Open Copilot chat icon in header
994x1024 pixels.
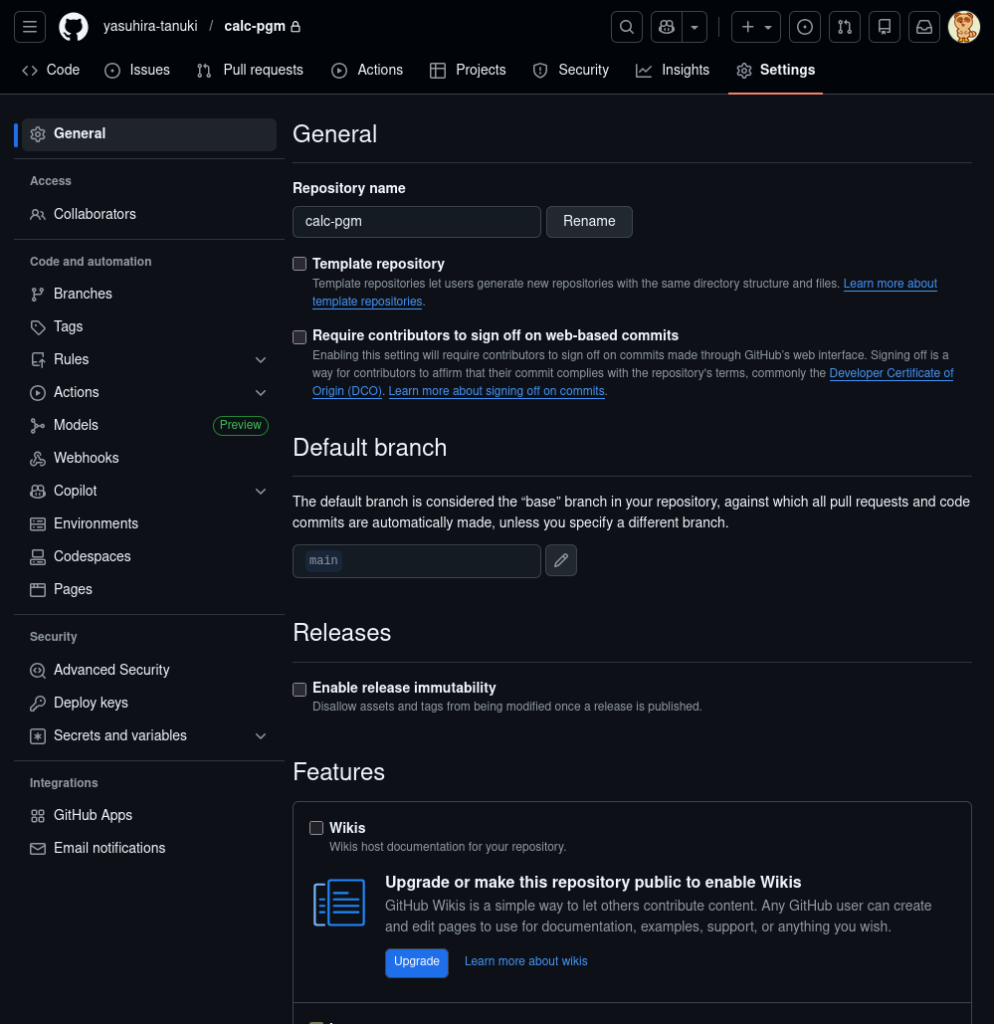click(666, 27)
